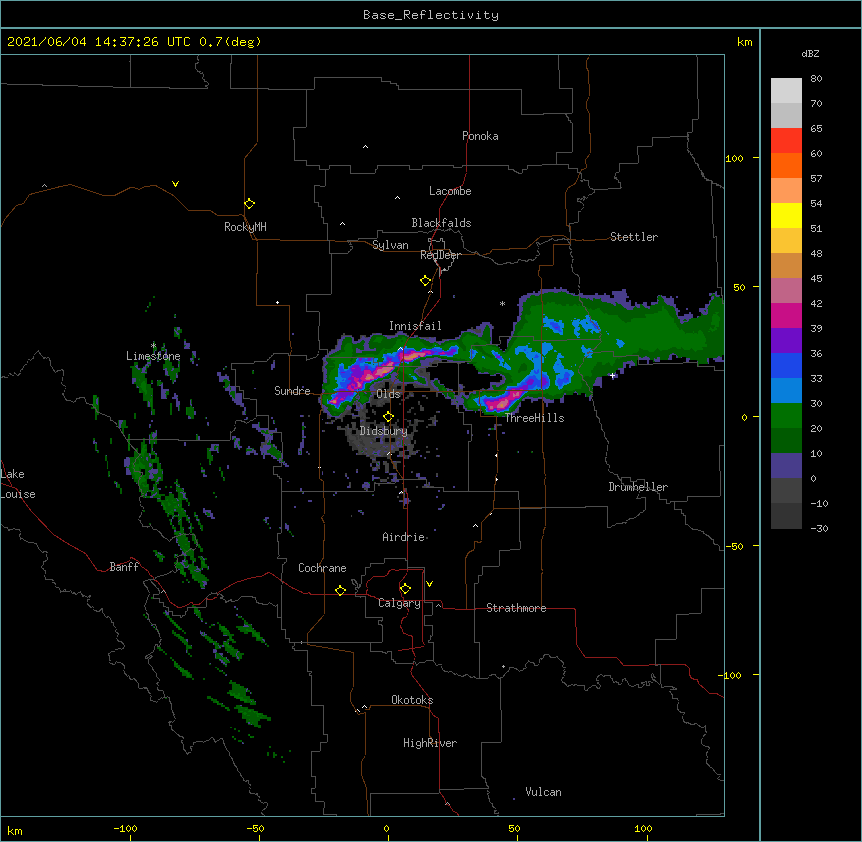862x842 pixels.
Task: Select the yellow diamond marker above Calgary label
Action: [x=405, y=589]
